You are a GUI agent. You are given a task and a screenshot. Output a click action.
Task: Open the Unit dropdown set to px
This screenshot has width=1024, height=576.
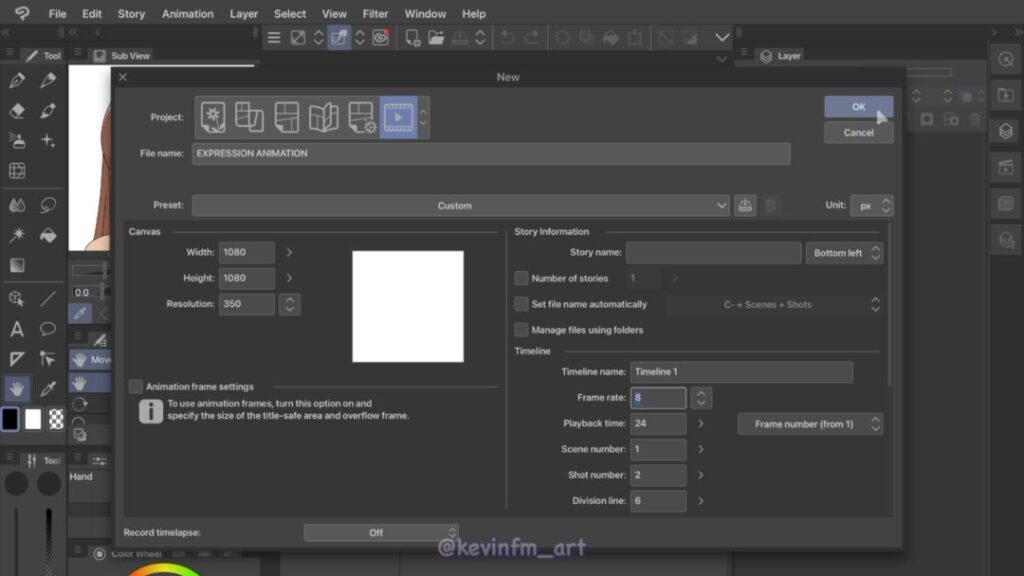[x=871, y=205]
